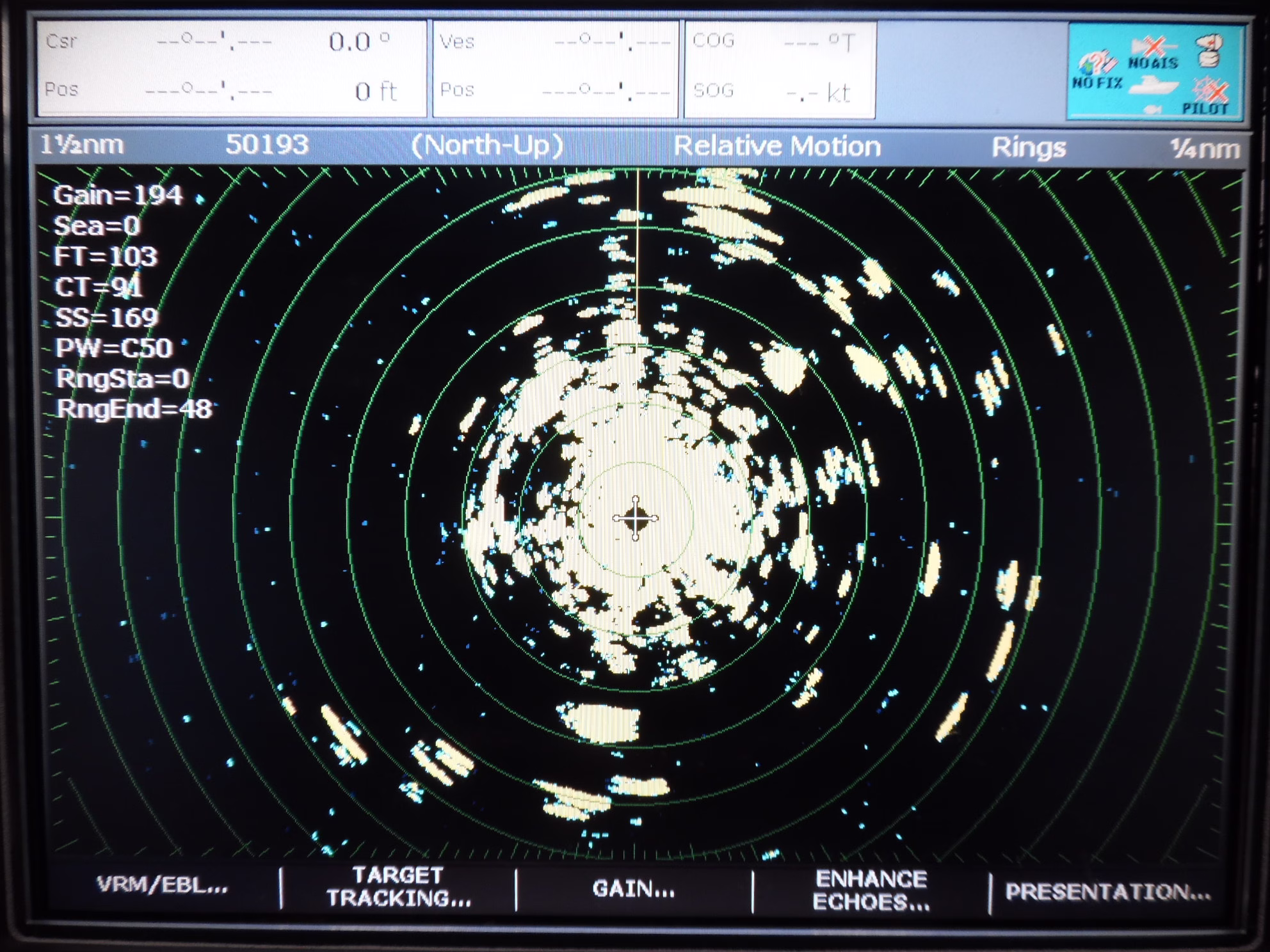Click the FT=103 readout

[x=106, y=257]
